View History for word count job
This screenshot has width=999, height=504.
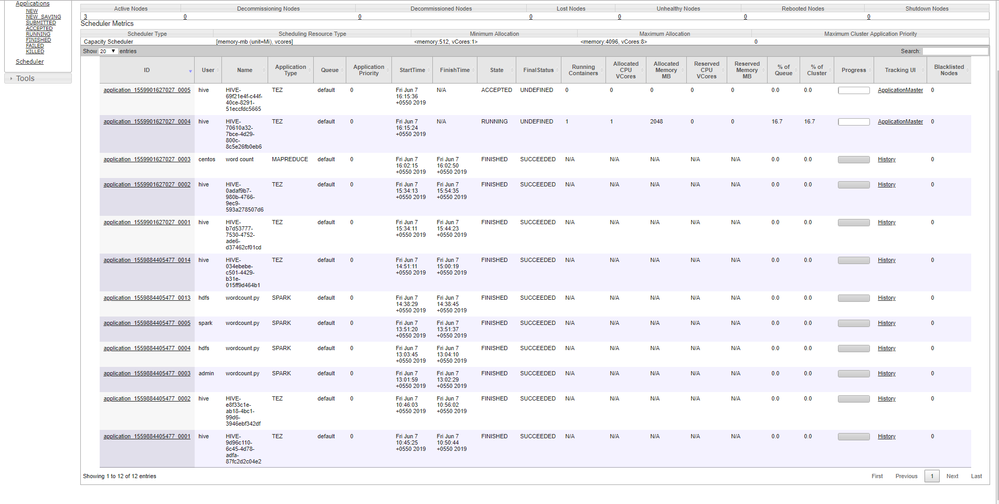pos(886,159)
